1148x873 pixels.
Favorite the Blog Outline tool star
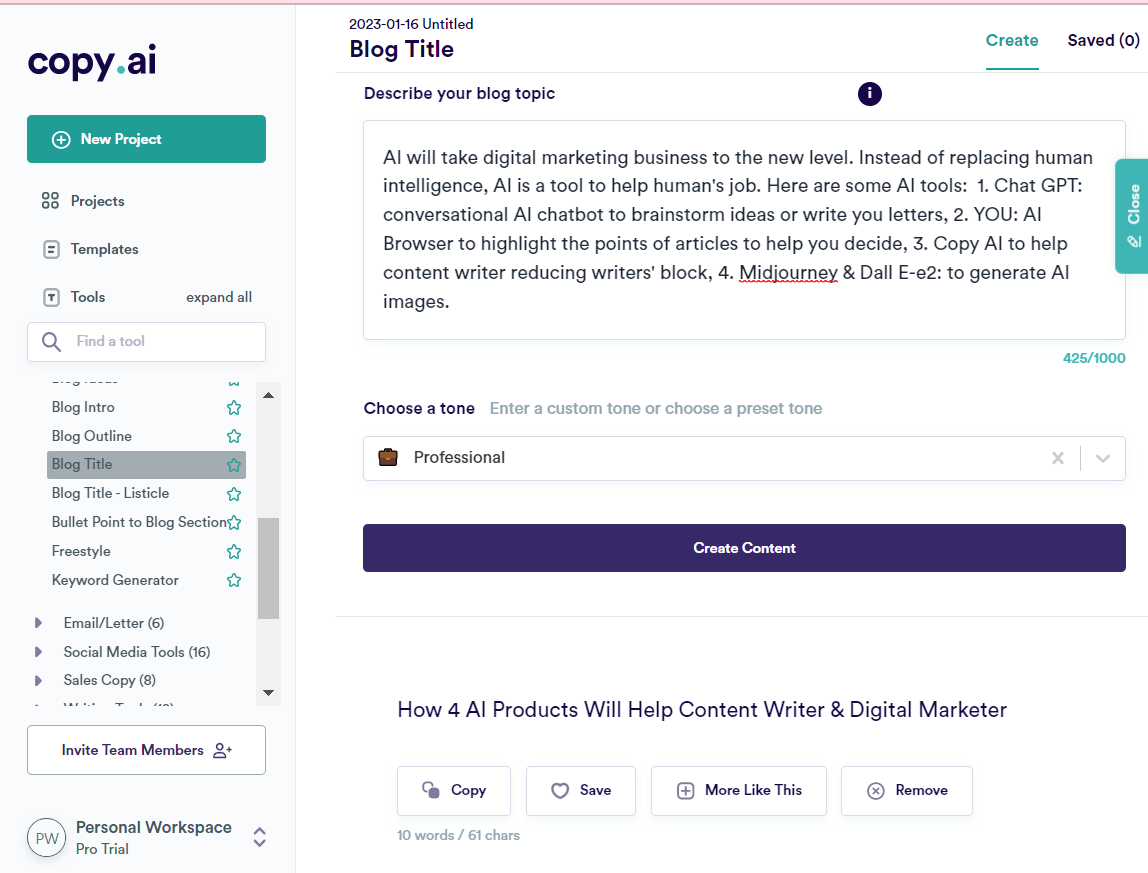[x=234, y=436]
